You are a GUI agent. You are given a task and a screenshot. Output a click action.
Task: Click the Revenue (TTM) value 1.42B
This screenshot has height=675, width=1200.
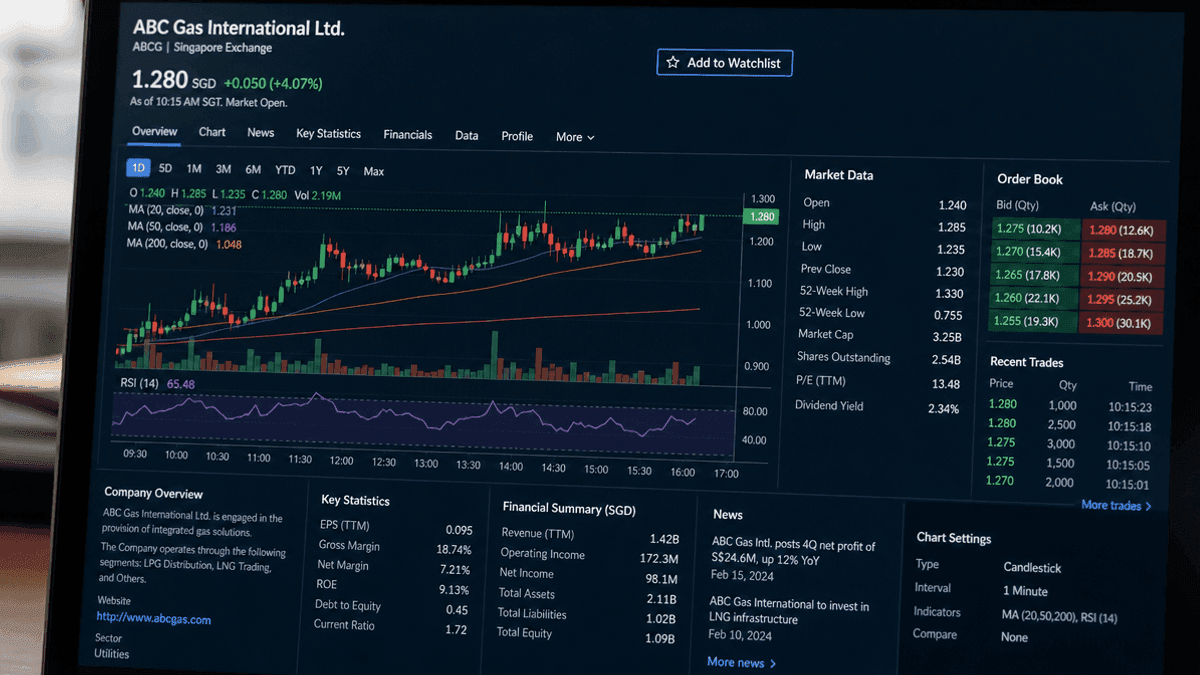click(x=664, y=538)
